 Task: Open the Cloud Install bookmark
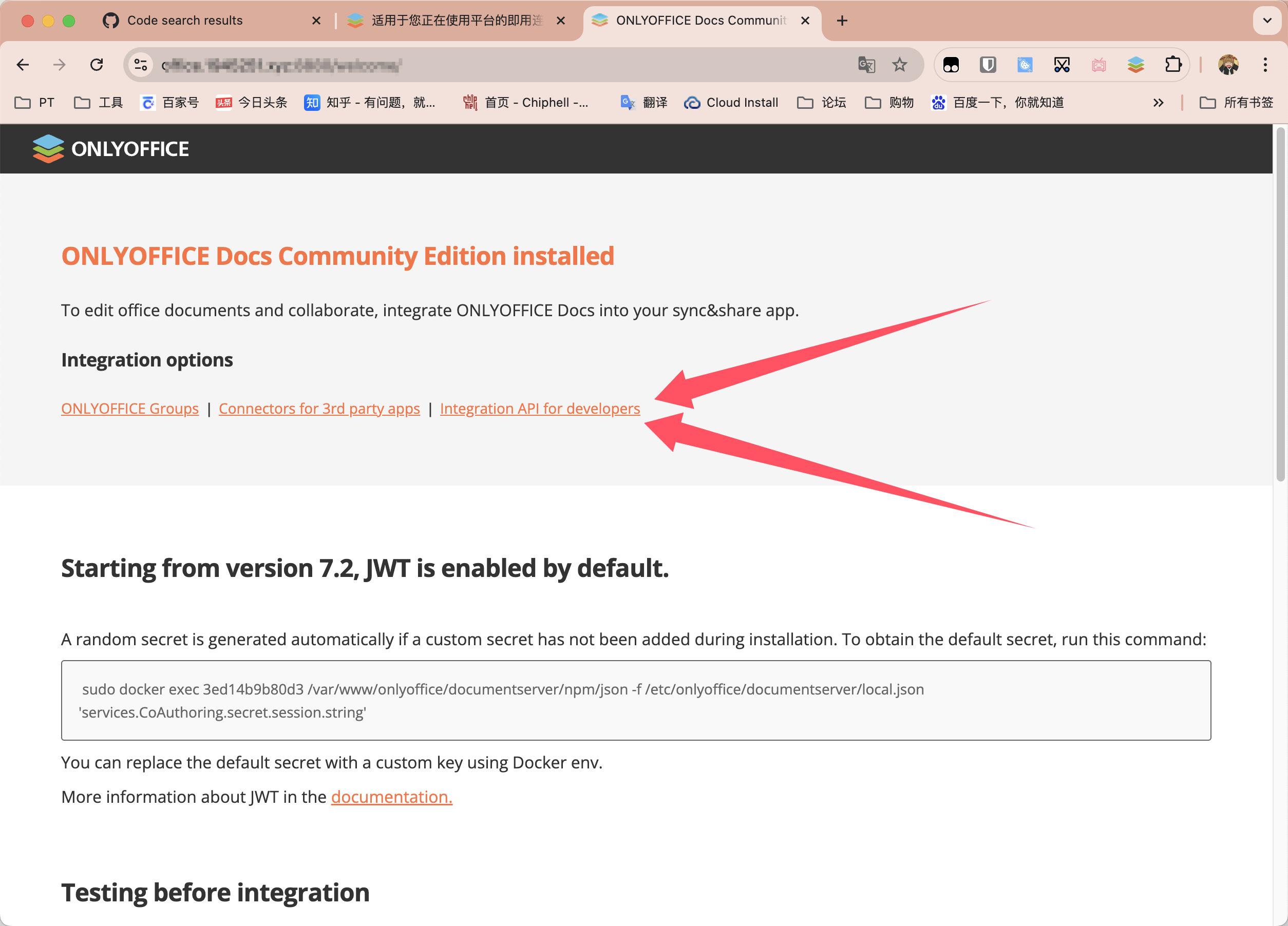[x=731, y=103]
